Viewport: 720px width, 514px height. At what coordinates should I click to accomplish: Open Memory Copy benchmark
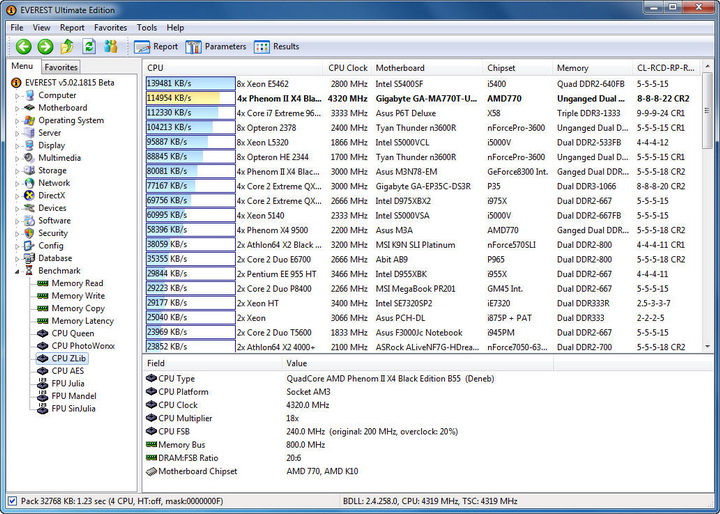[x=78, y=308]
